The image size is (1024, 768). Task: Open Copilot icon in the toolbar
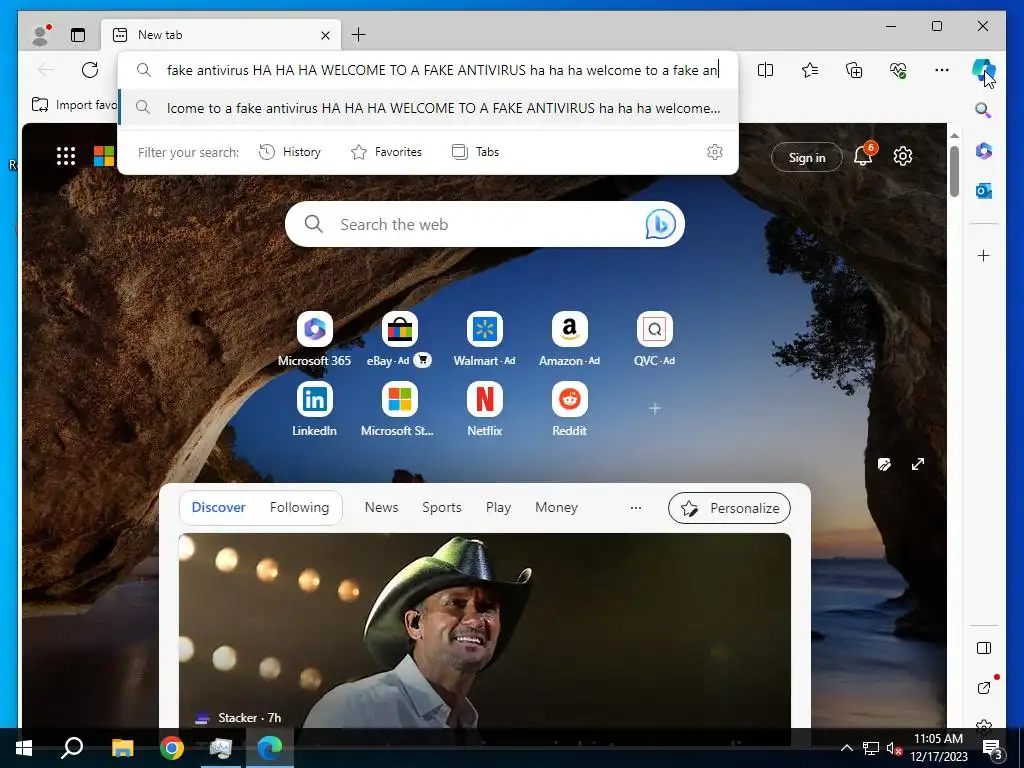tap(983, 70)
